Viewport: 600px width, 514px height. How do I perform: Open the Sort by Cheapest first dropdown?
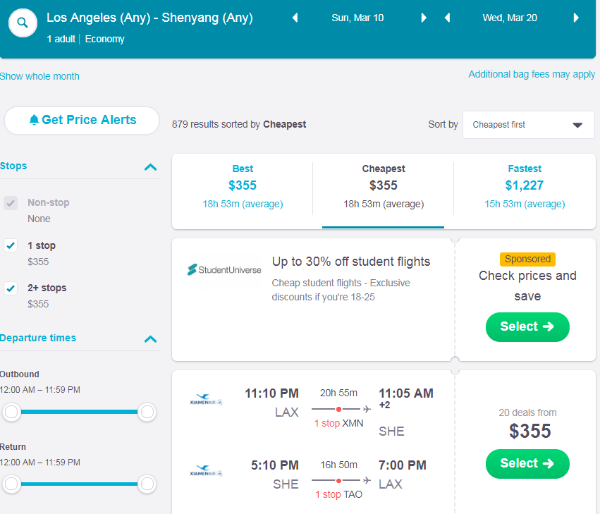pos(528,125)
